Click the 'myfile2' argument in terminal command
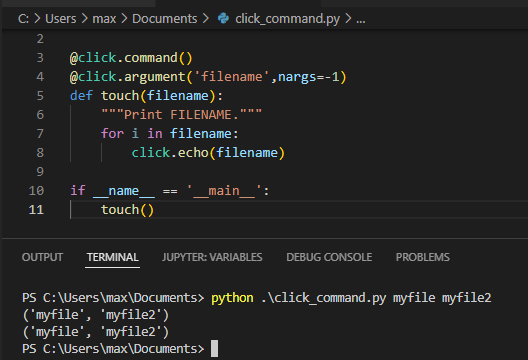Viewport: 528px width, 360px height. click(x=467, y=298)
